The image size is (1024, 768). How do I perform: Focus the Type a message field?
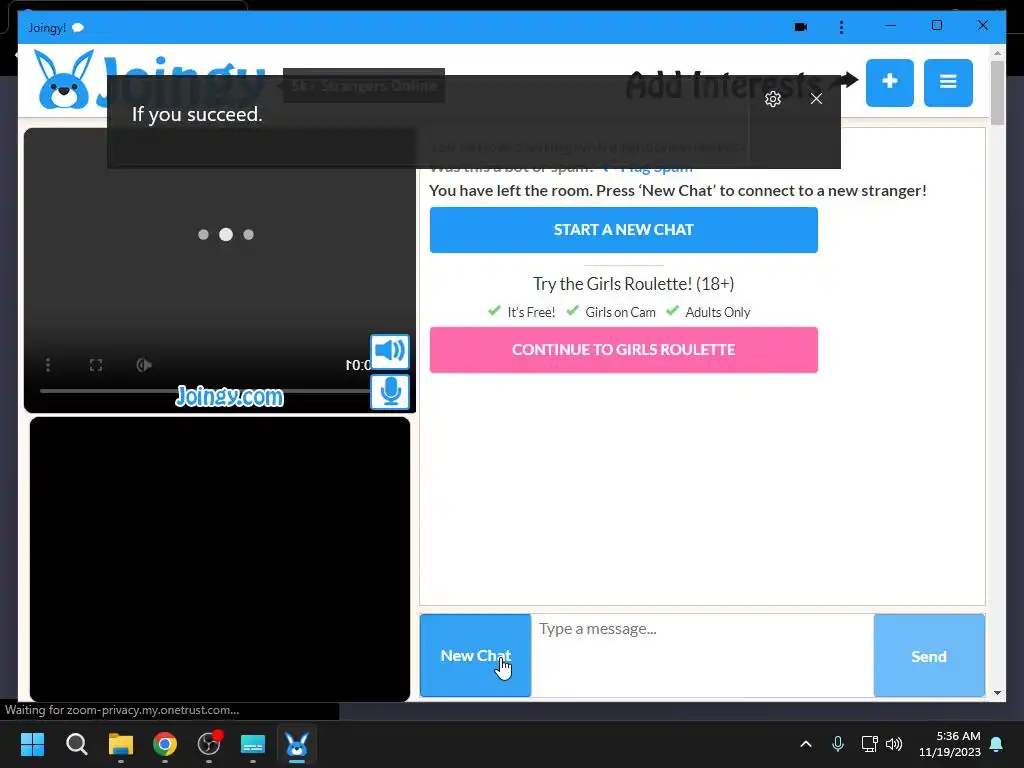click(x=702, y=655)
